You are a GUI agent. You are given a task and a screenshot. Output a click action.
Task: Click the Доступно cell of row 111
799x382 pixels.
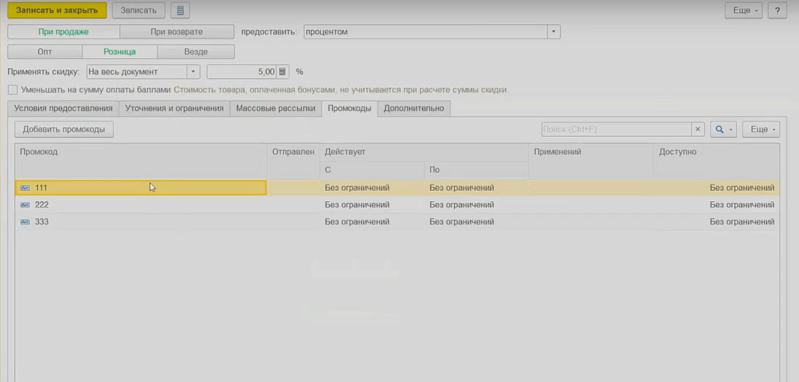tap(716, 188)
